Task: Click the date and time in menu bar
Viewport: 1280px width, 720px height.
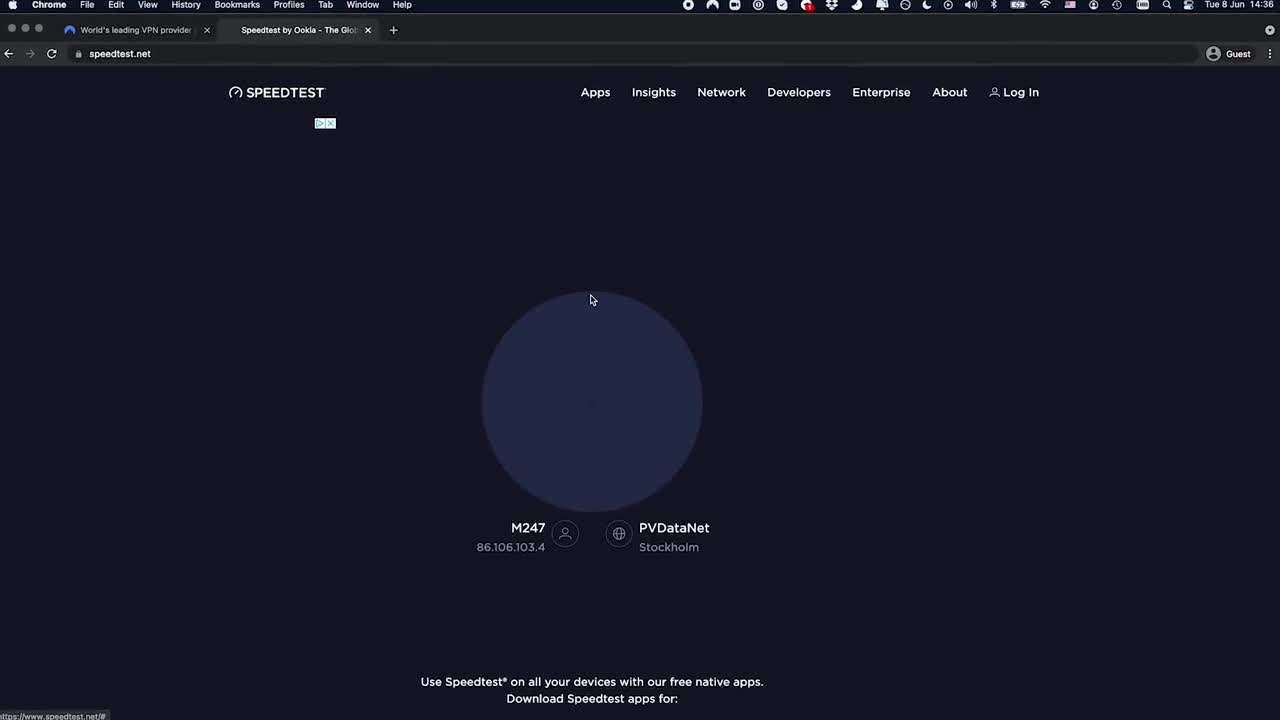Action: [1238, 5]
